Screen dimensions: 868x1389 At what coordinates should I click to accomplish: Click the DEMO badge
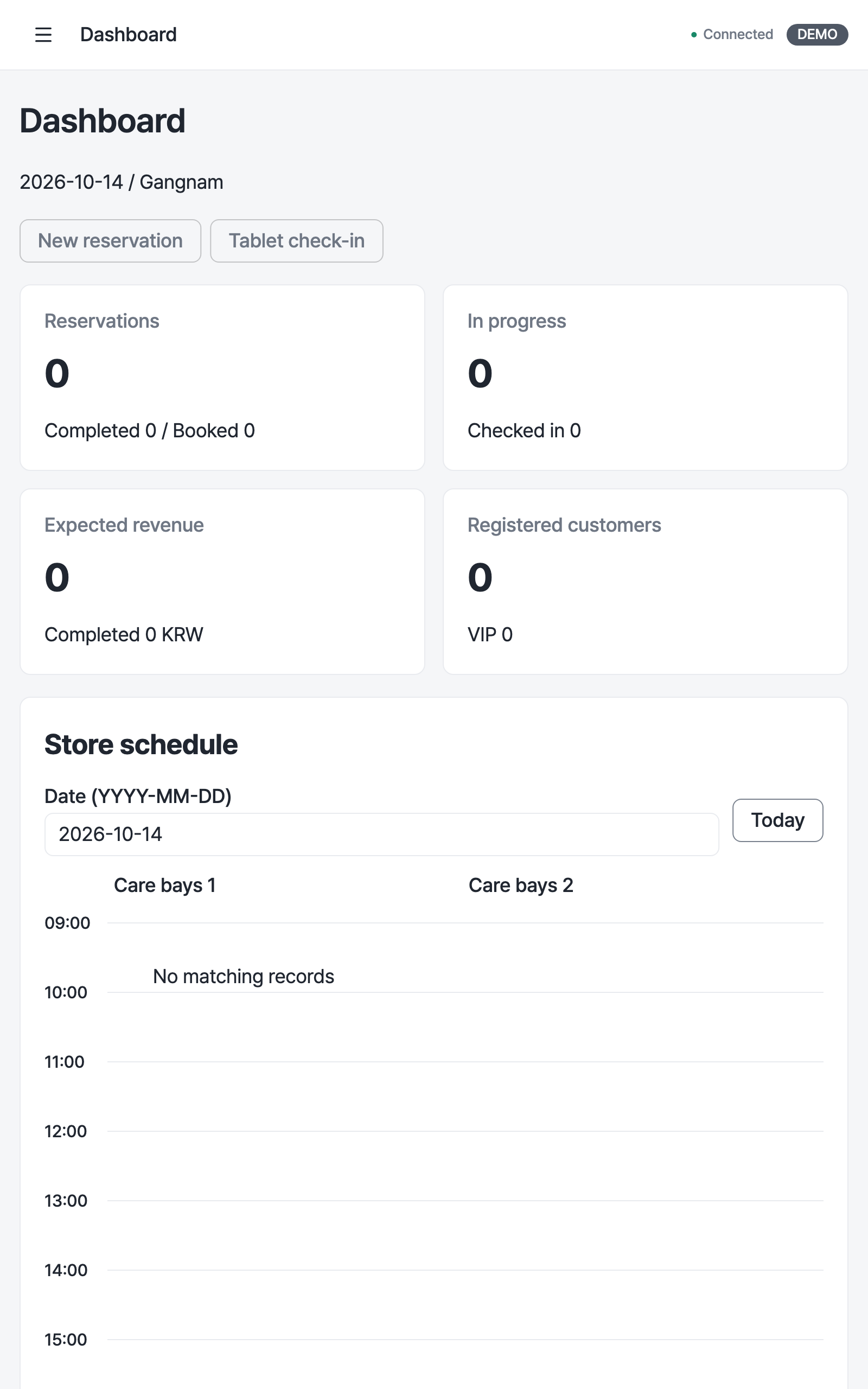816,34
